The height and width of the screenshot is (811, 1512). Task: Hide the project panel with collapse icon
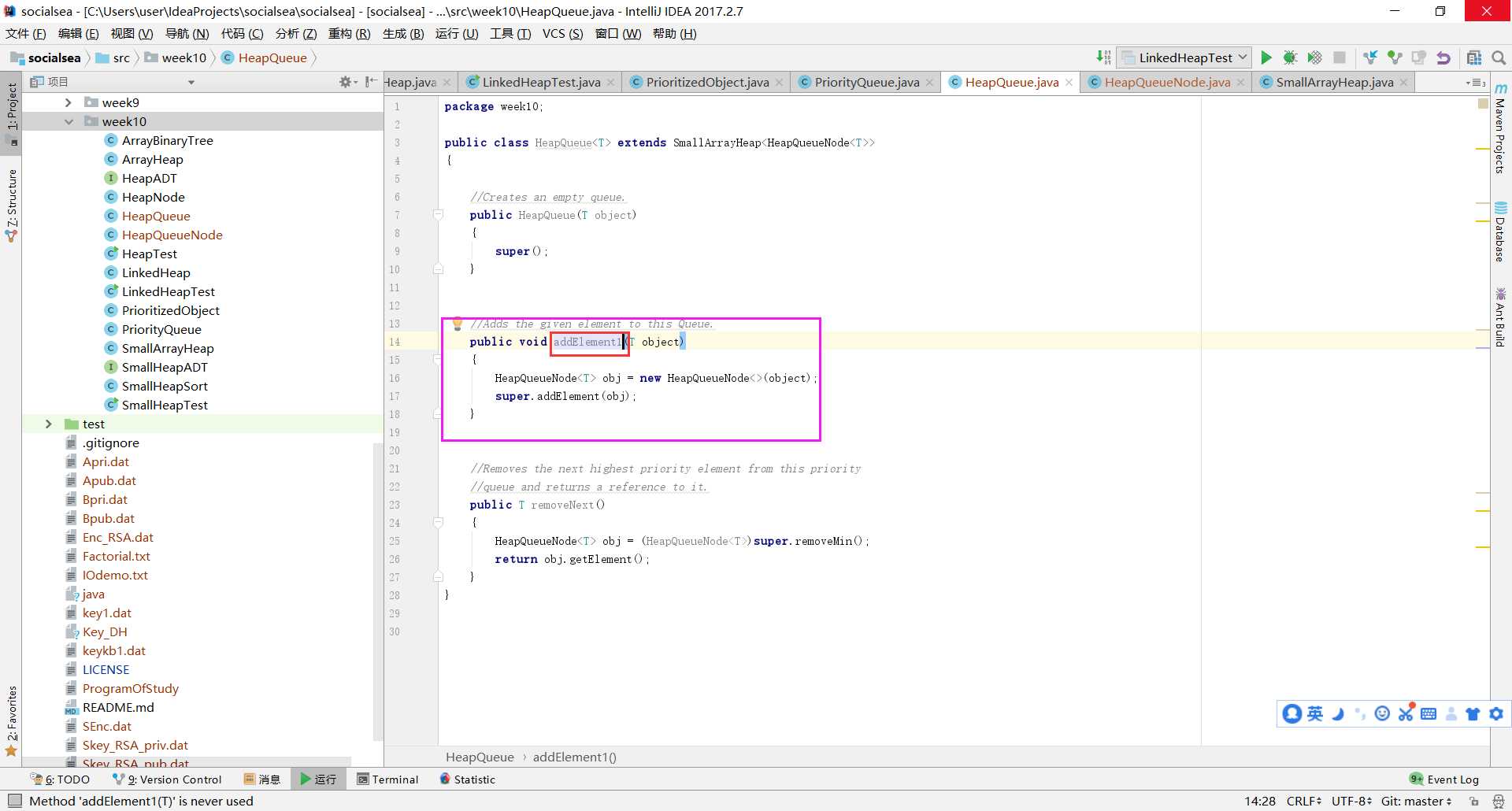(370, 82)
